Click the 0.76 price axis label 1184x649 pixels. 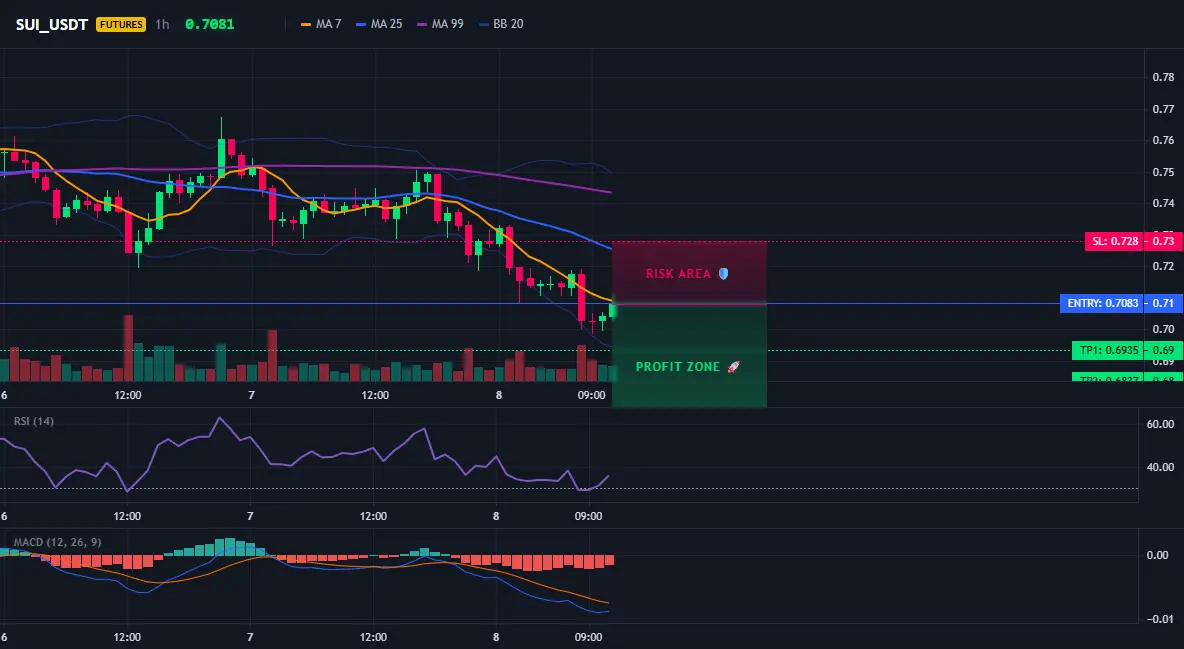1163,141
